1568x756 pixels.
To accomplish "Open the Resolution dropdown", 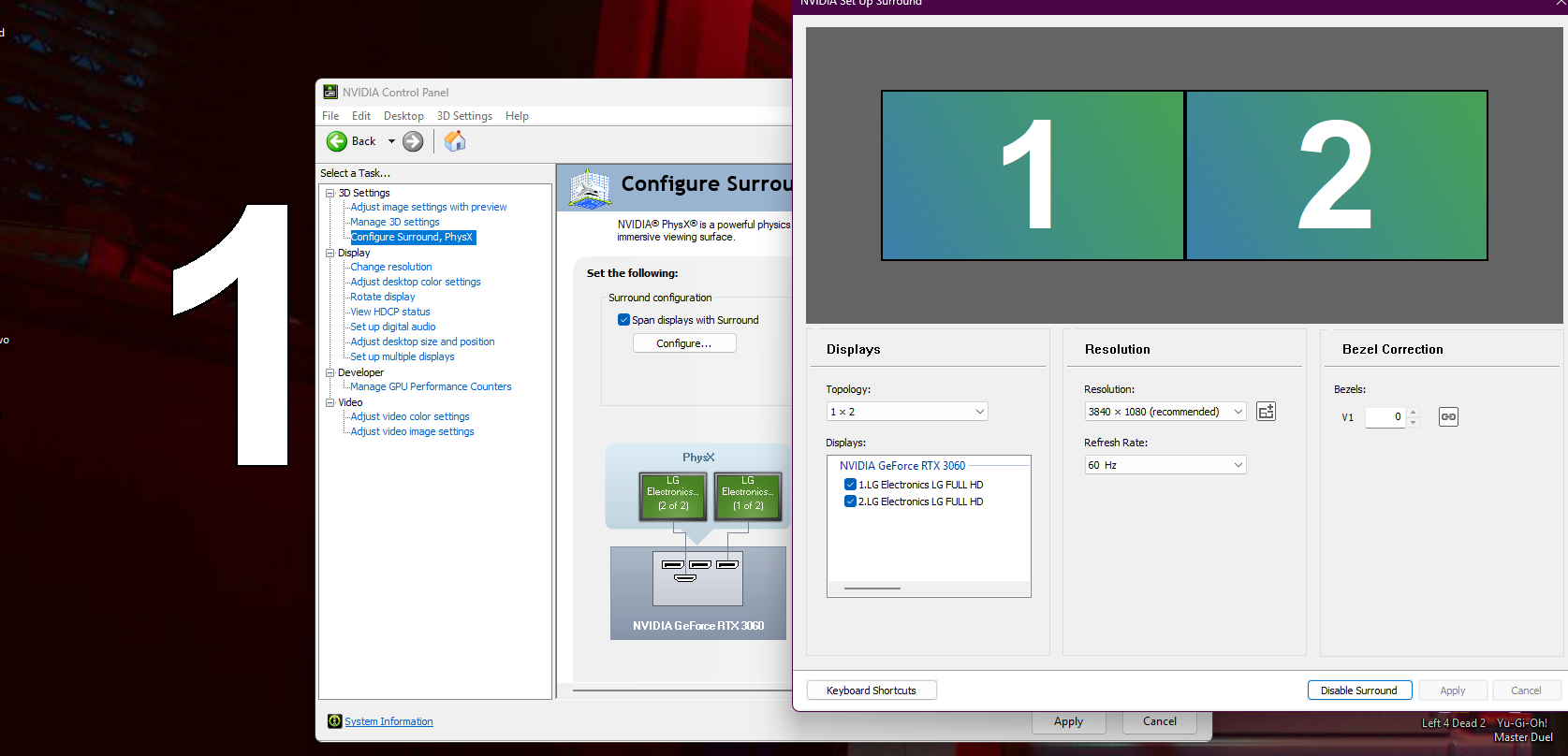I will [x=1165, y=412].
